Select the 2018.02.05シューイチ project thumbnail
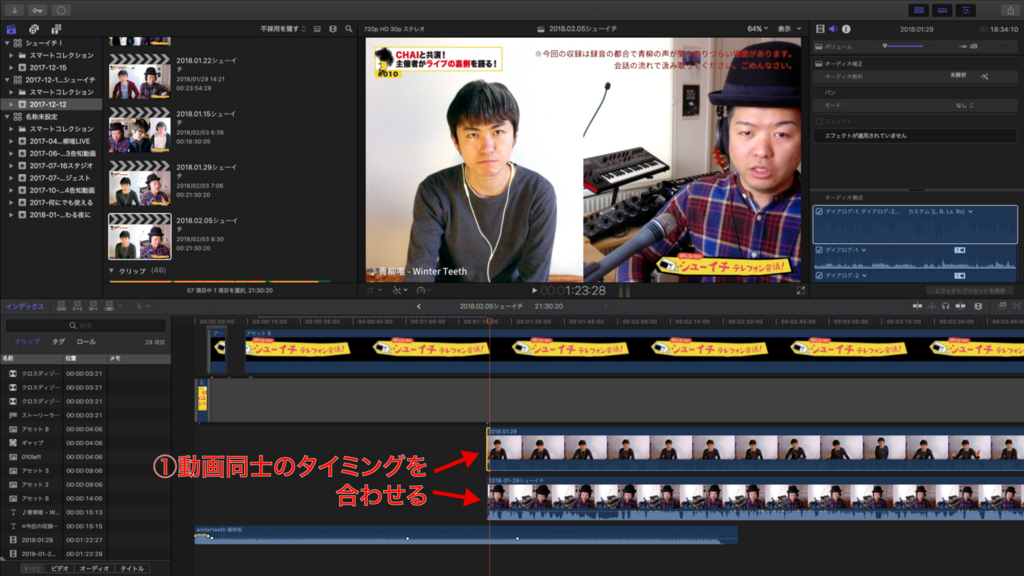The image size is (1024, 576). tap(140, 236)
